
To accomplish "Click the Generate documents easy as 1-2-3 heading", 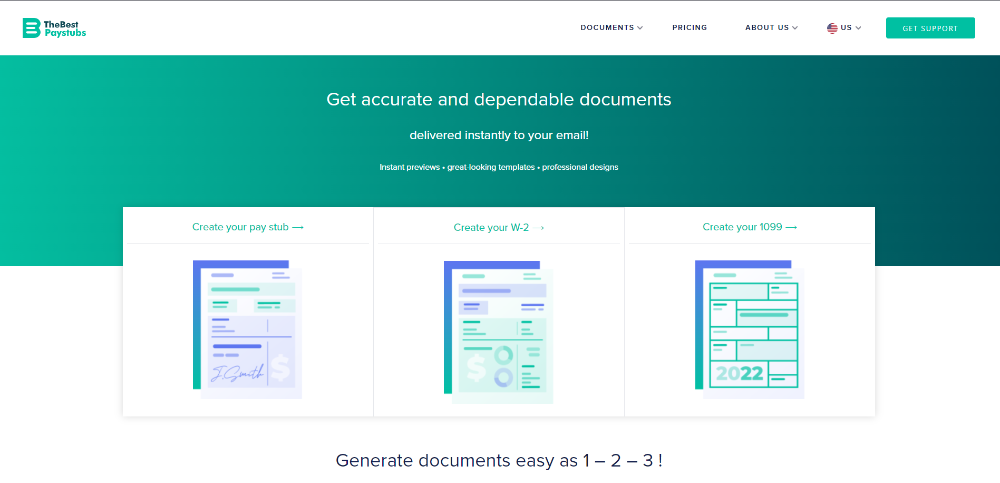I will 499,461.
